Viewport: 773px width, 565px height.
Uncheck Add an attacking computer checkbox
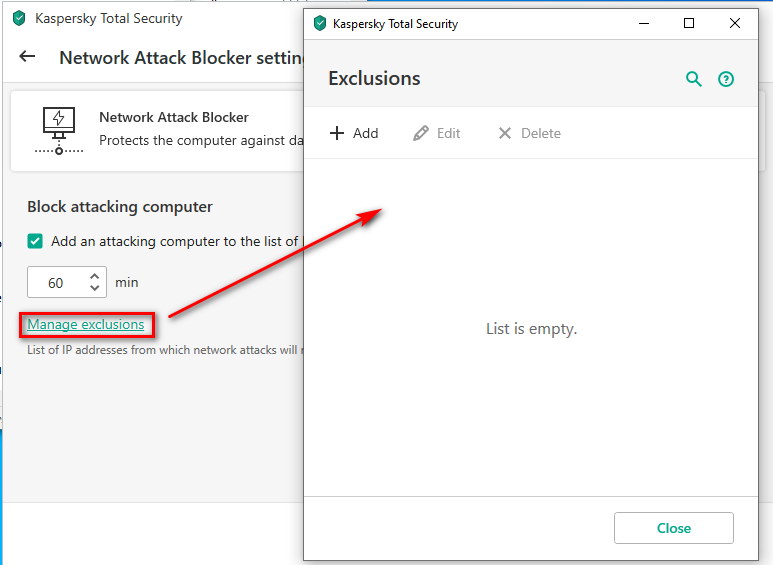tap(35, 241)
